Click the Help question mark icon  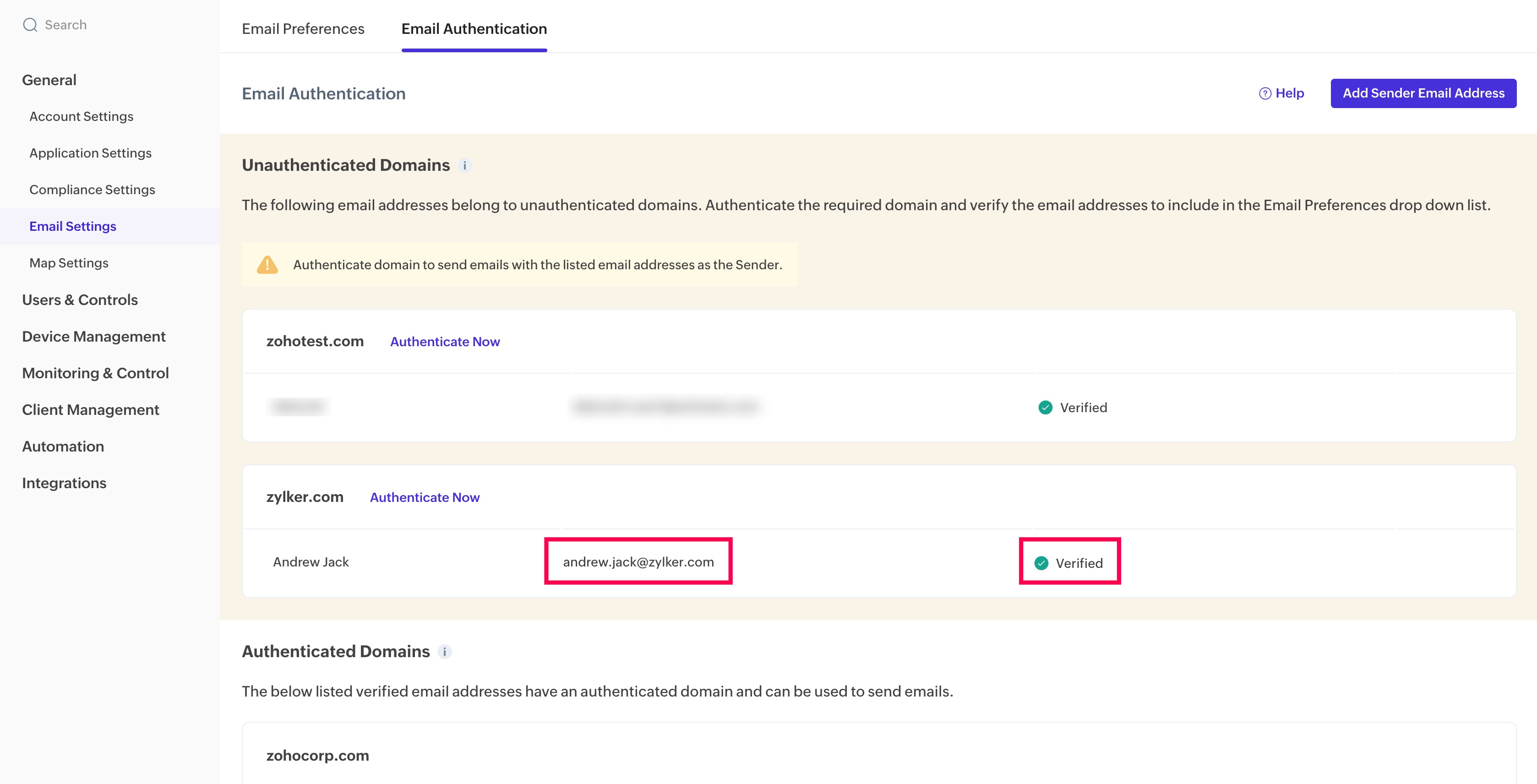pyautogui.click(x=1264, y=94)
